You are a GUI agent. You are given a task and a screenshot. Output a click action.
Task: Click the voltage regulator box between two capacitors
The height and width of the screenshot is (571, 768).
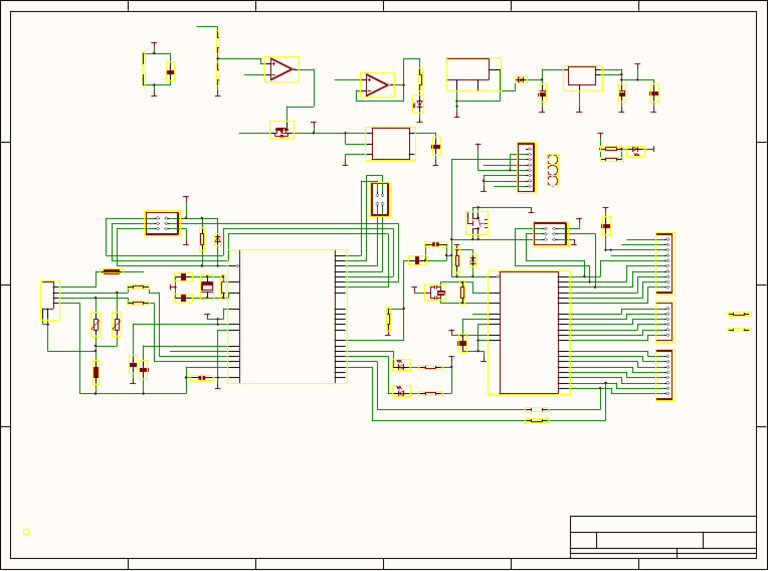click(582, 78)
